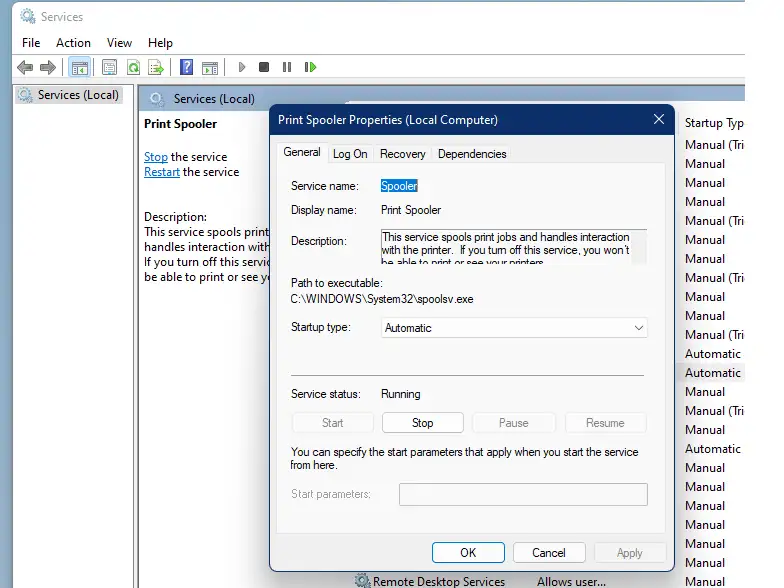
Task: Click the highlighted Spooler service name
Action: click(x=399, y=186)
